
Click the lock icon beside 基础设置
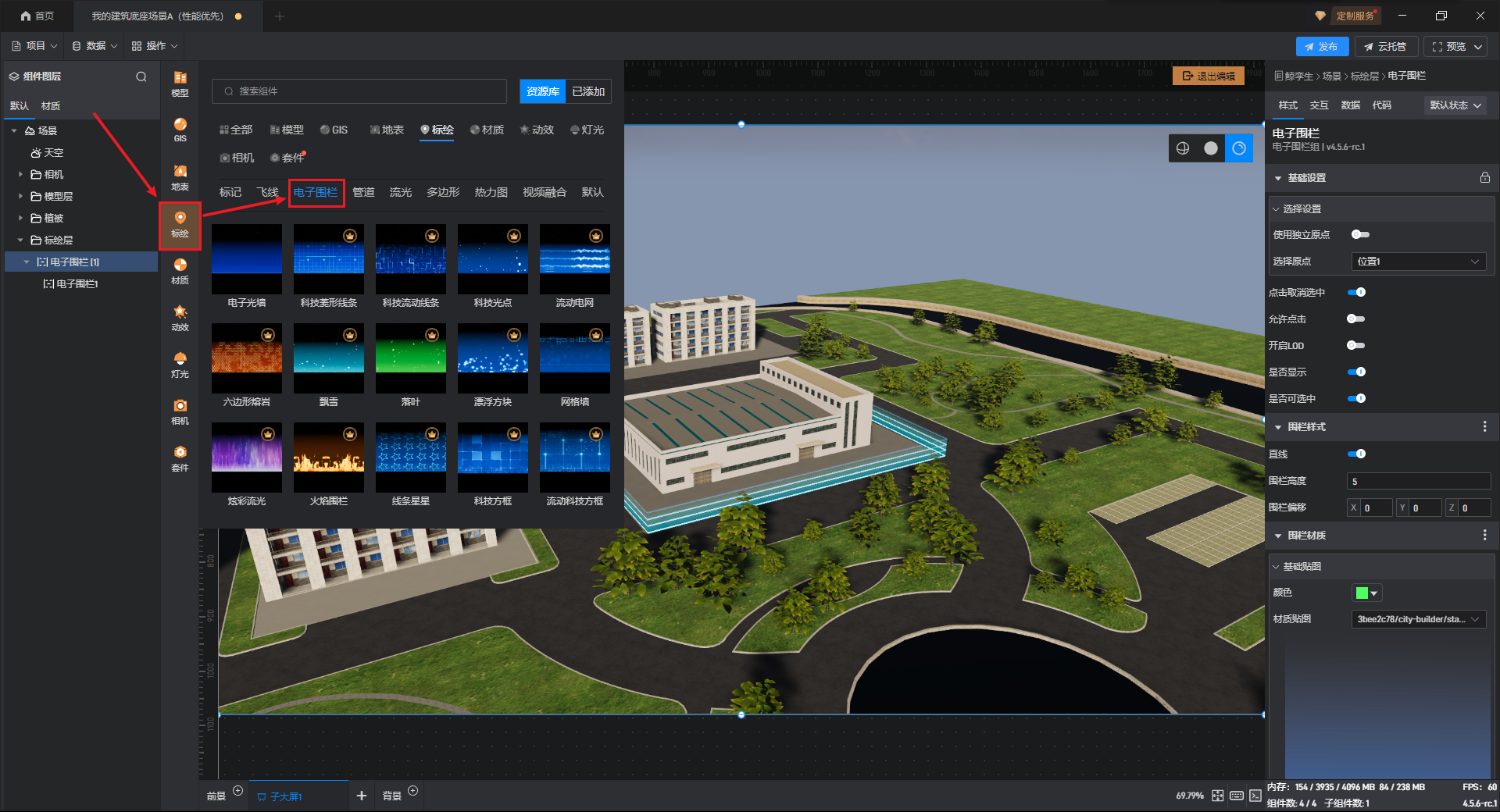tap(1484, 178)
